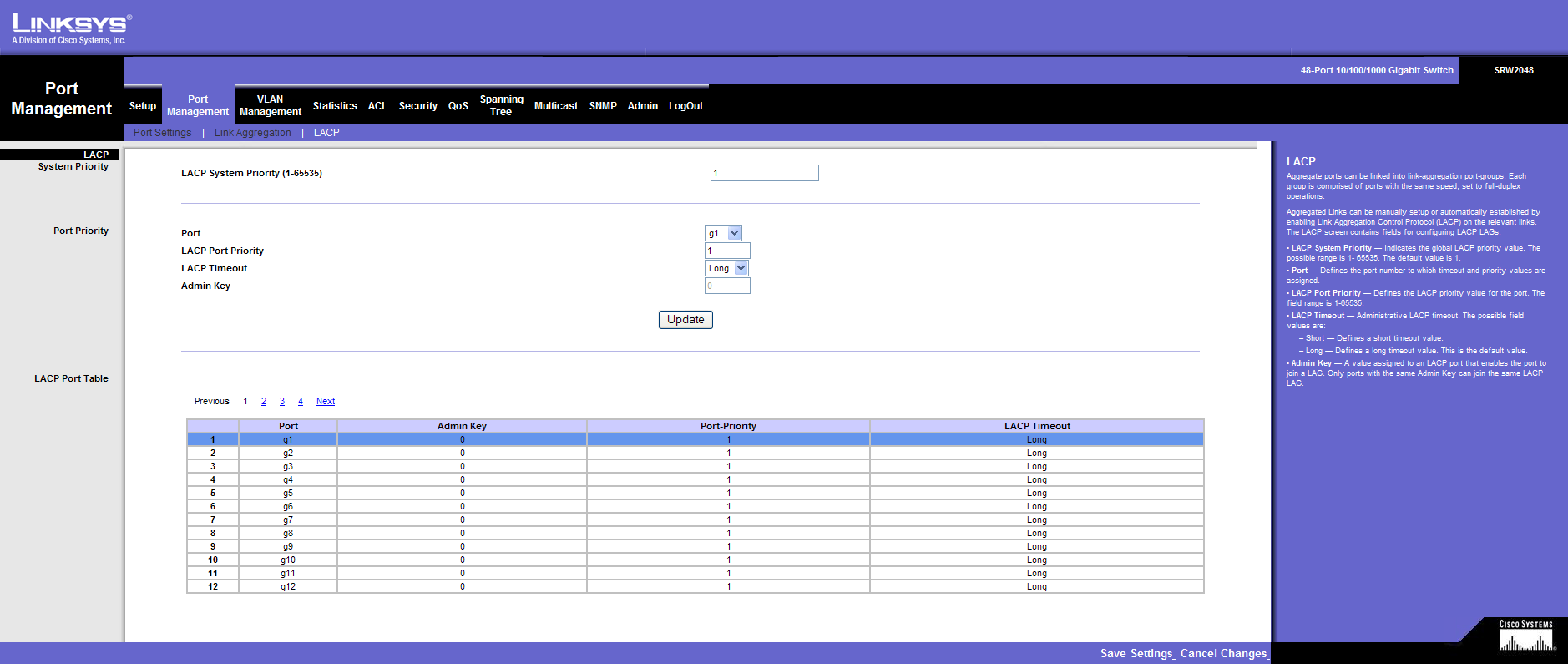Go to the QoS tab
1568x664 pixels.
pos(458,106)
